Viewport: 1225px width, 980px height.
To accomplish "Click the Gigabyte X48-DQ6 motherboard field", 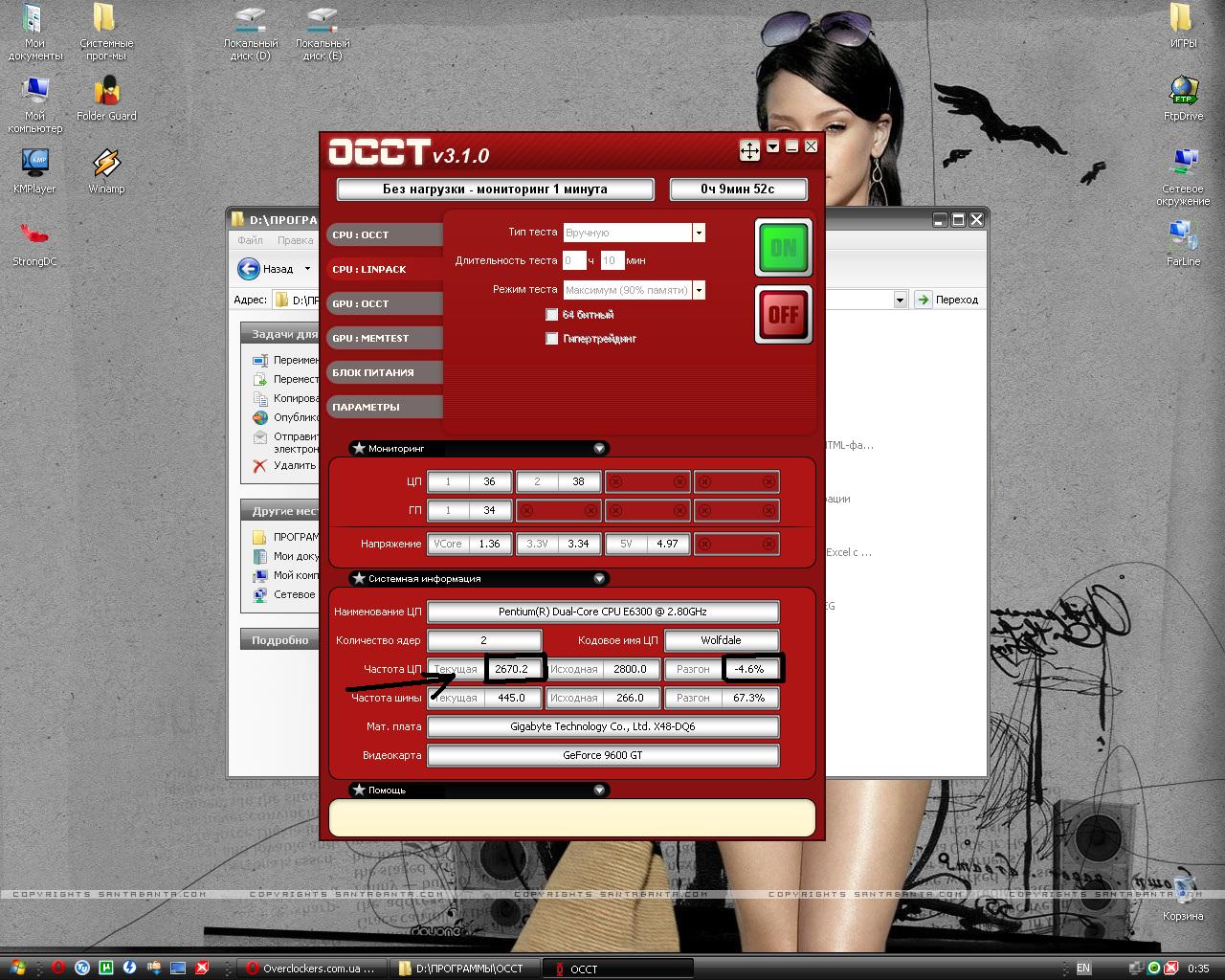I will (603, 726).
